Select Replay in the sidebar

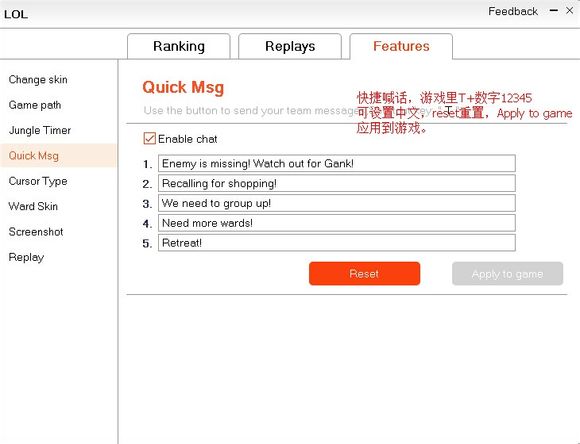(x=26, y=257)
